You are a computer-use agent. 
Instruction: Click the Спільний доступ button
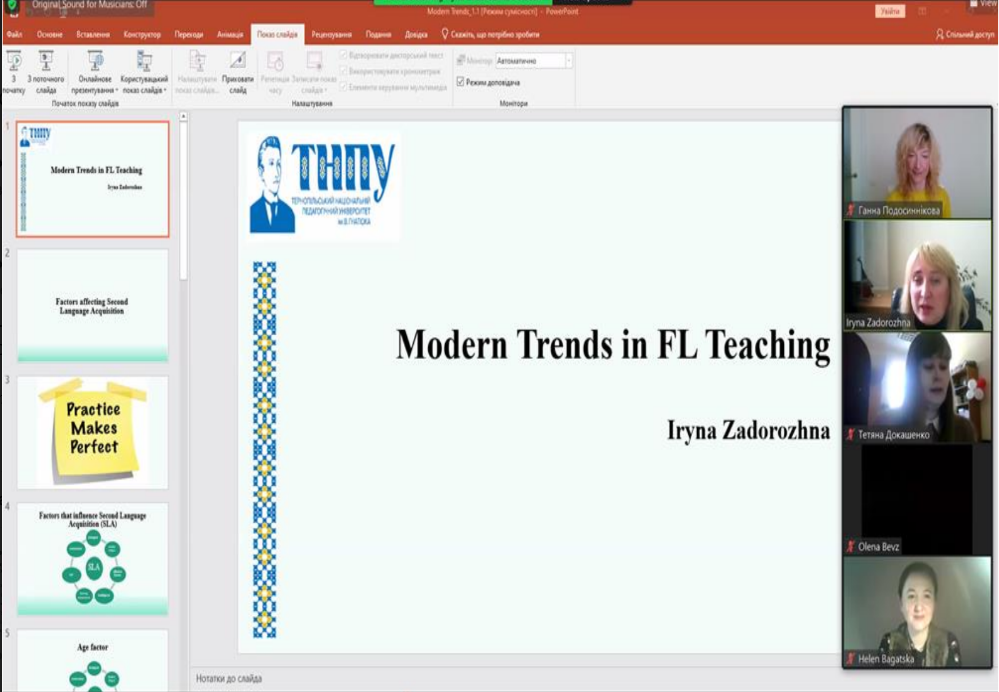point(965,34)
